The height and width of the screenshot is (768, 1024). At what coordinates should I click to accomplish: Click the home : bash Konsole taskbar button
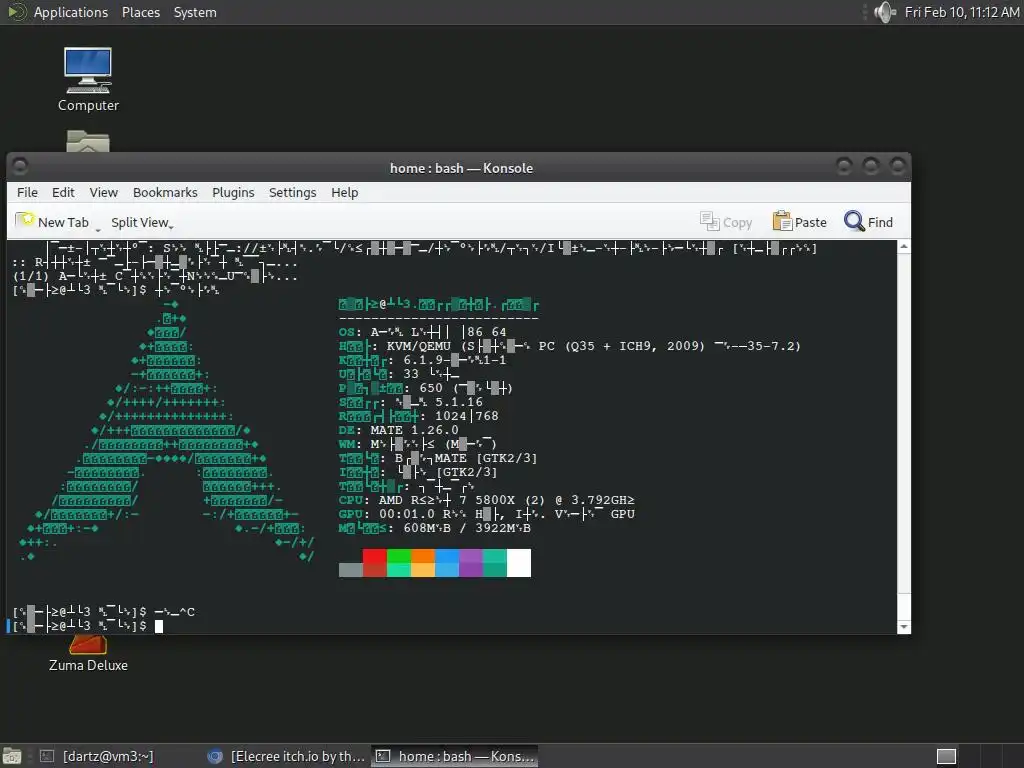click(x=455, y=756)
